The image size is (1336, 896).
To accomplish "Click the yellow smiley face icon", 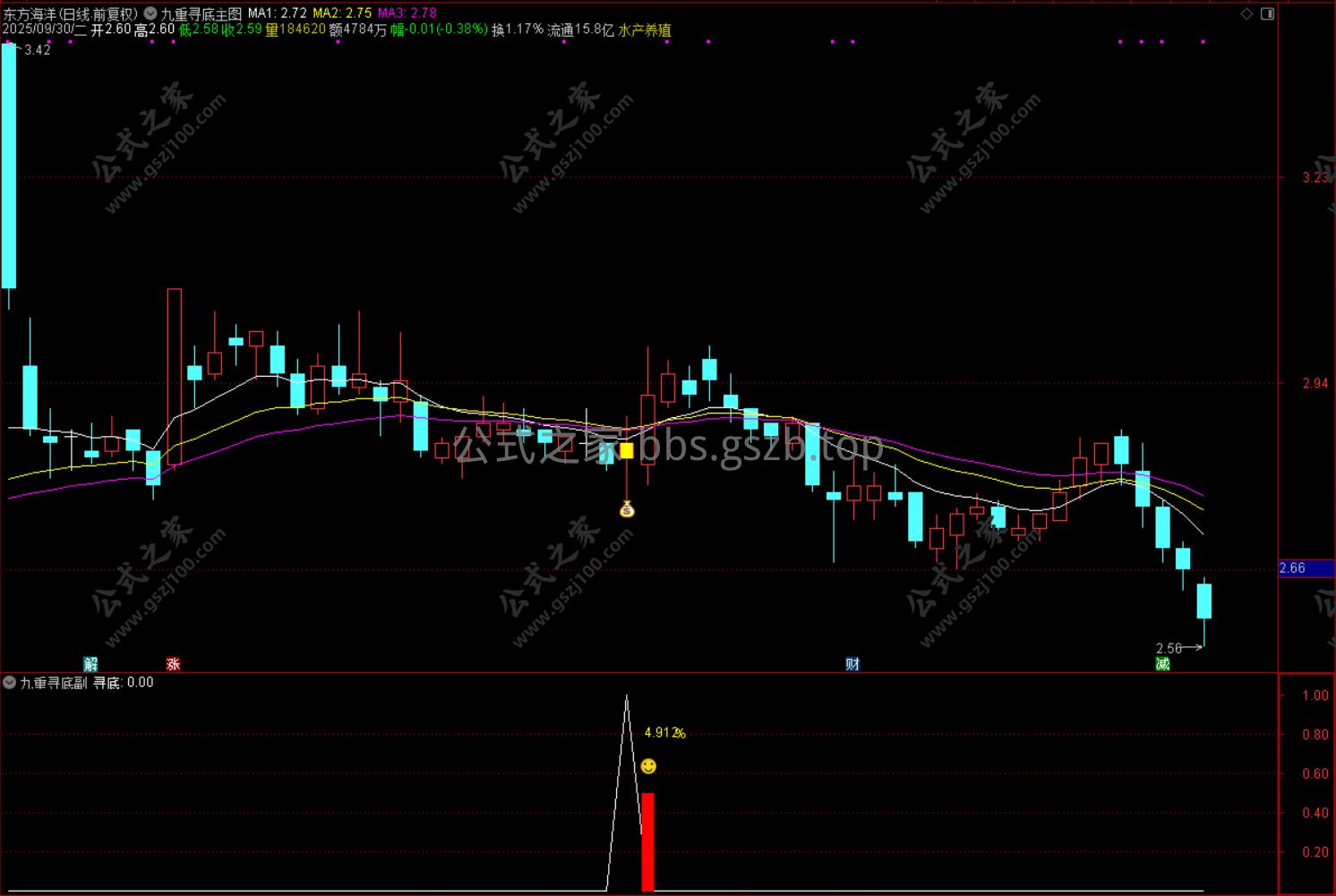I will click(648, 766).
